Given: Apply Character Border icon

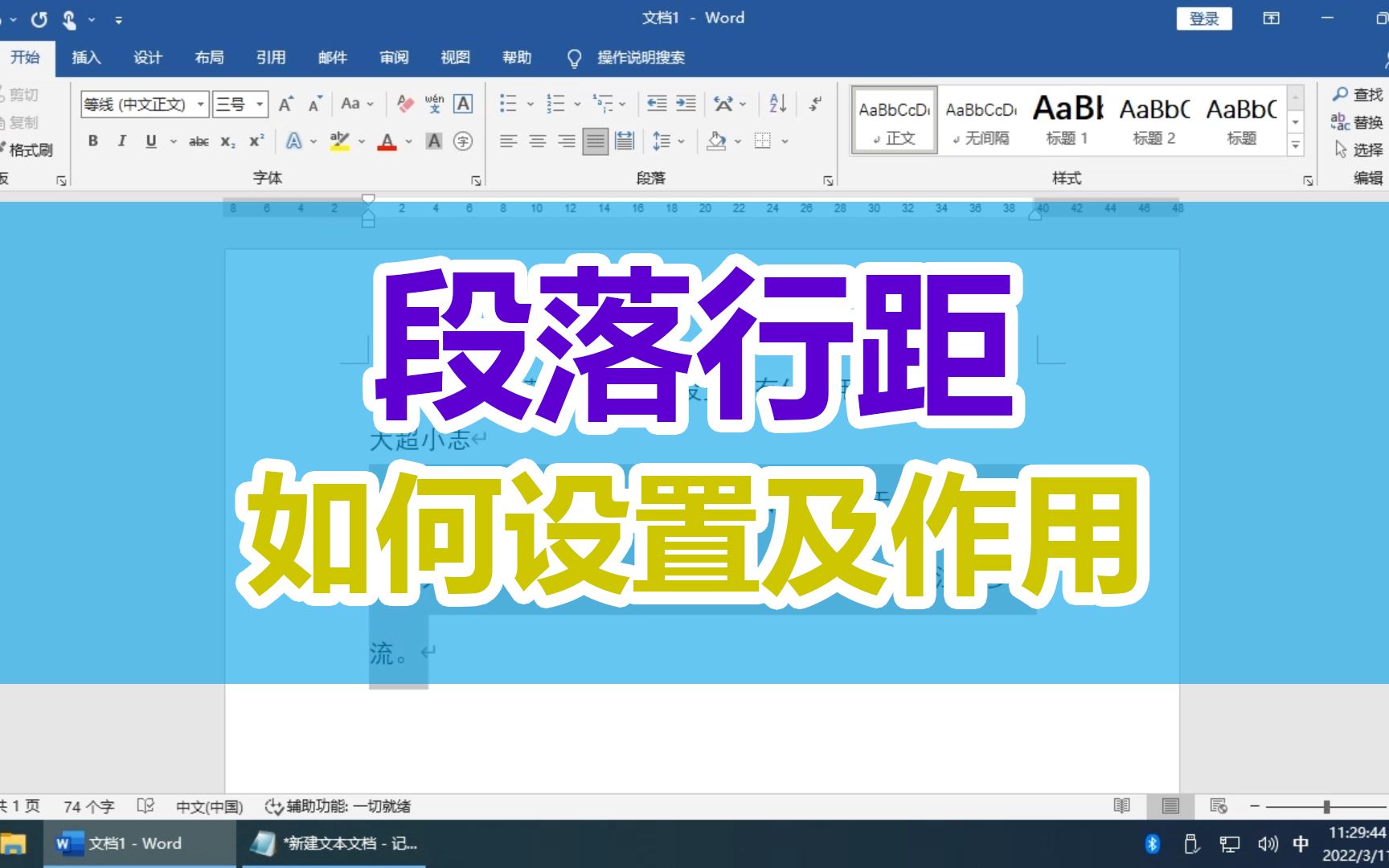Looking at the screenshot, I should point(463,104).
